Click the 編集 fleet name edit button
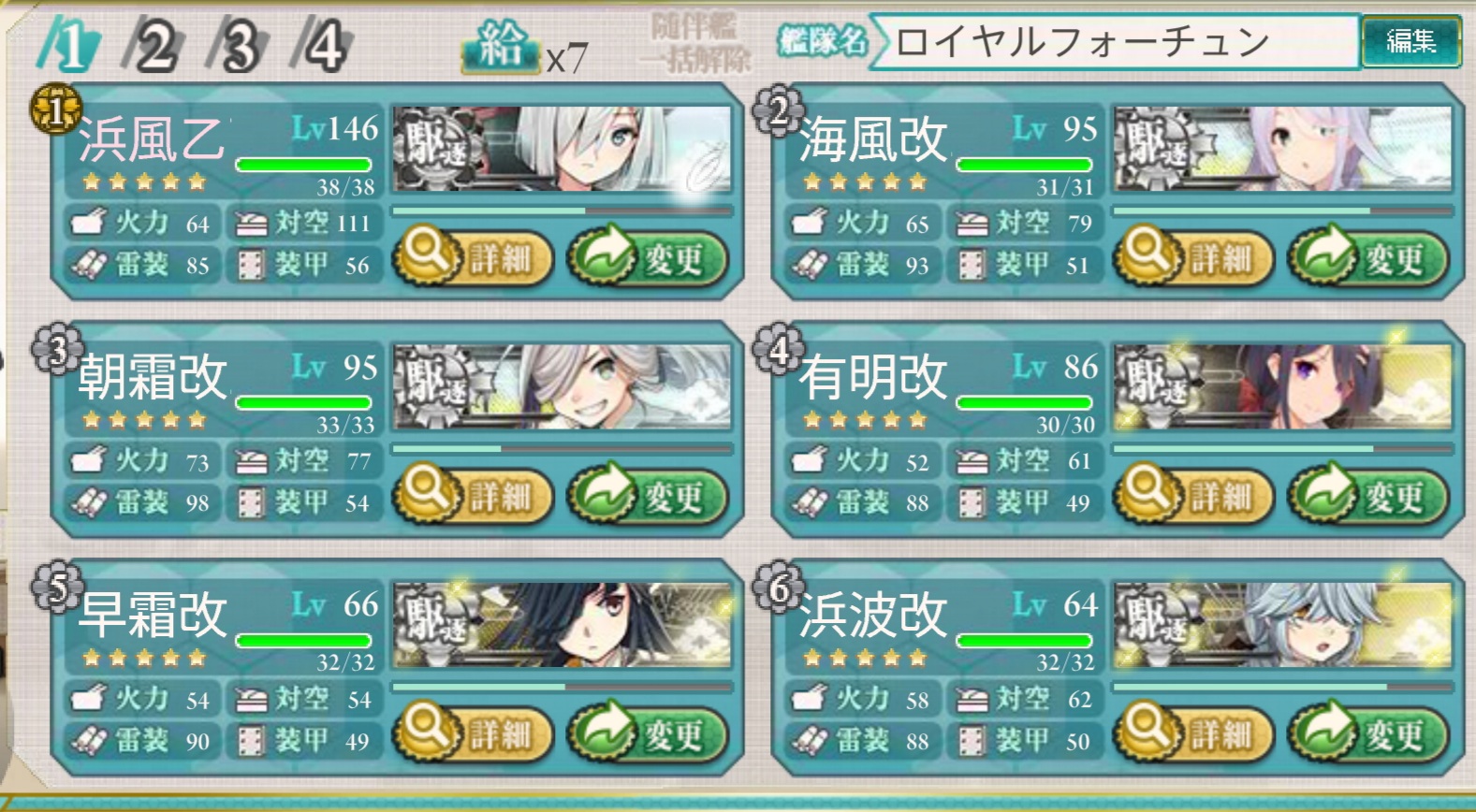The image size is (1476, 812). coord(1410,41)
